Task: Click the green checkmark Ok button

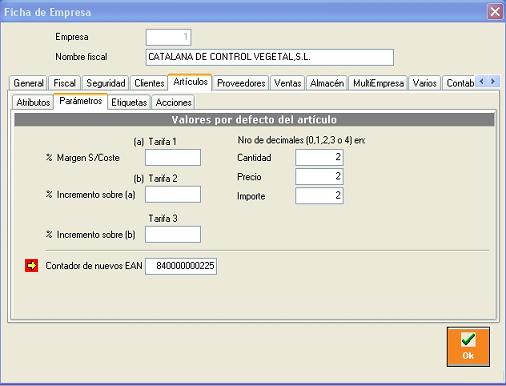Action: (468, 347)
